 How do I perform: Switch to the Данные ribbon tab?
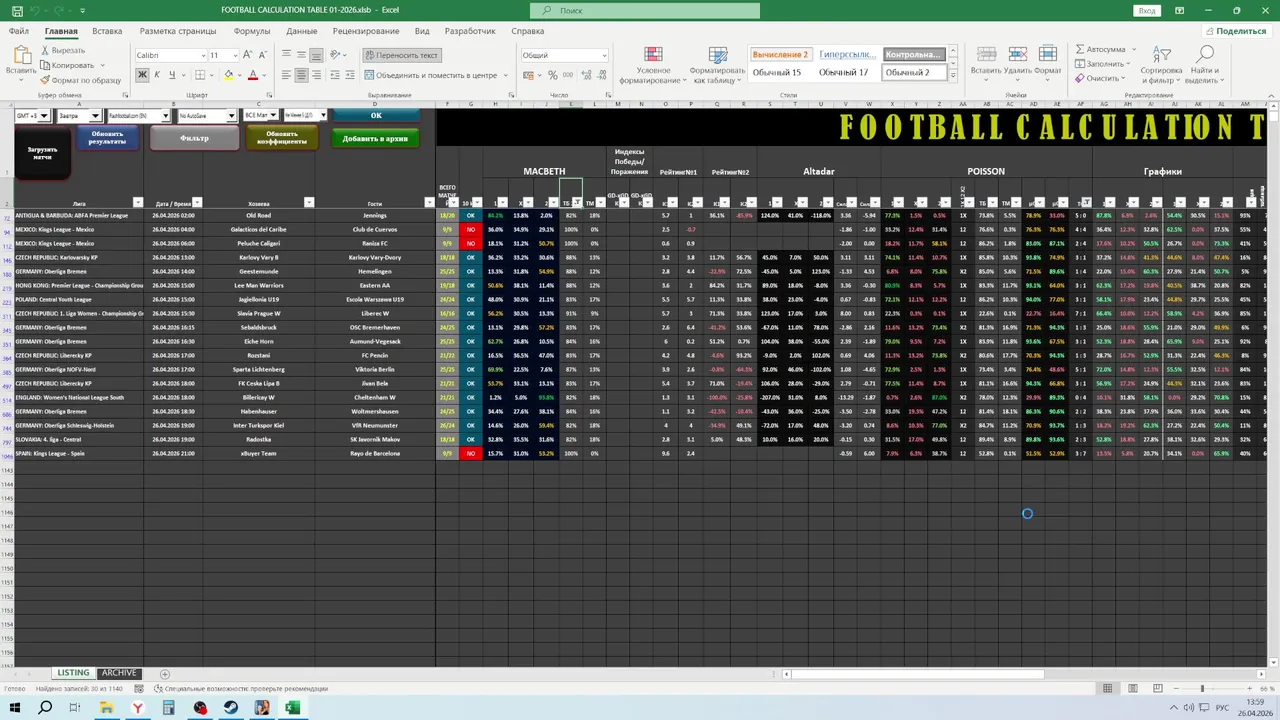301,31
